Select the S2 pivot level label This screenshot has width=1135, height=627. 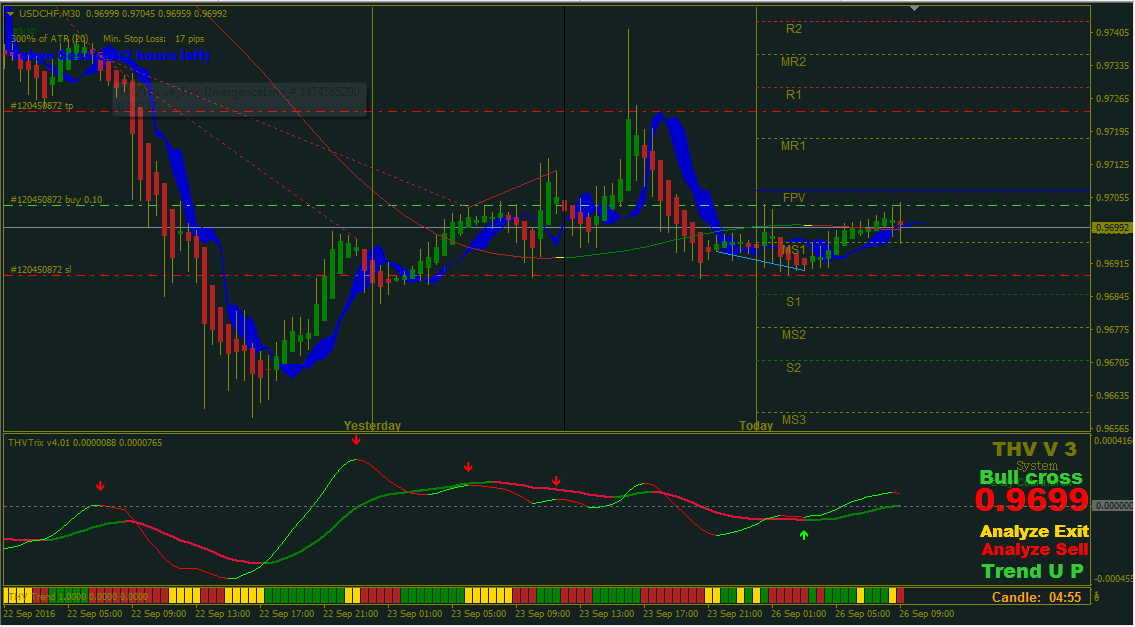794,368
